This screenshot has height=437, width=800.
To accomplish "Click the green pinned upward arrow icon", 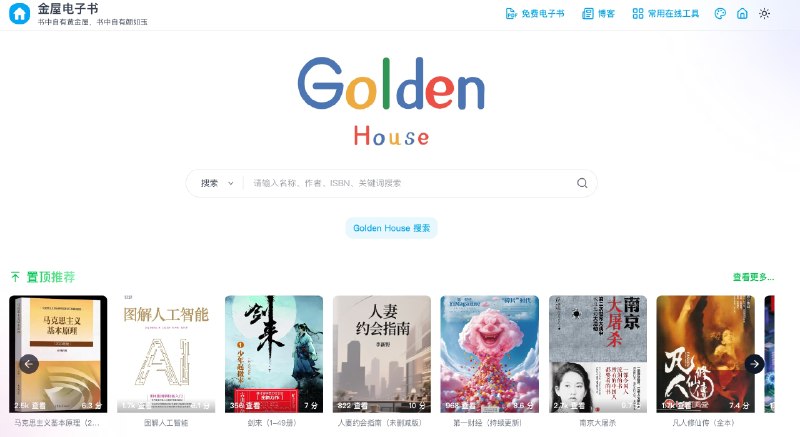I will [x=15, y=277].
